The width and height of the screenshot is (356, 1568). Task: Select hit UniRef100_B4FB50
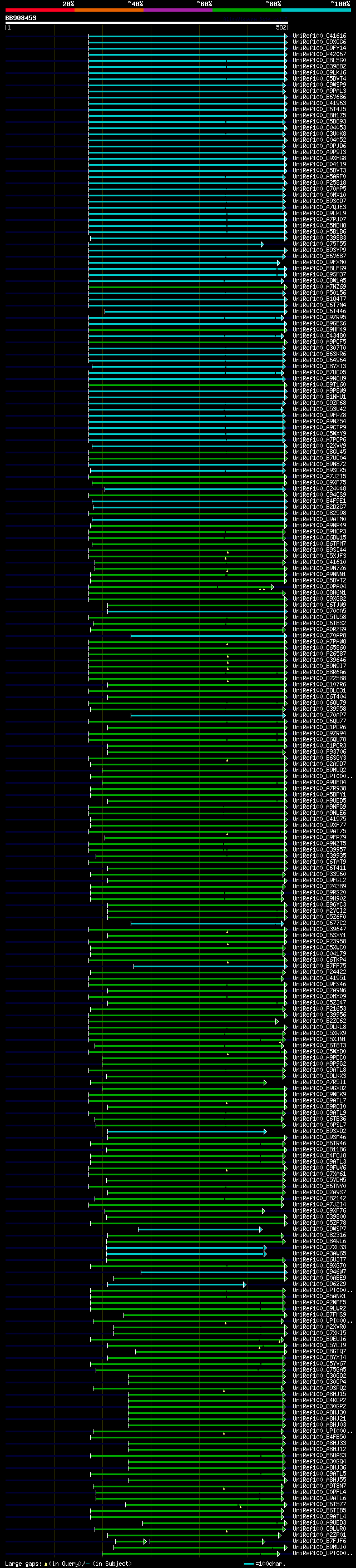coord(319,1437)
